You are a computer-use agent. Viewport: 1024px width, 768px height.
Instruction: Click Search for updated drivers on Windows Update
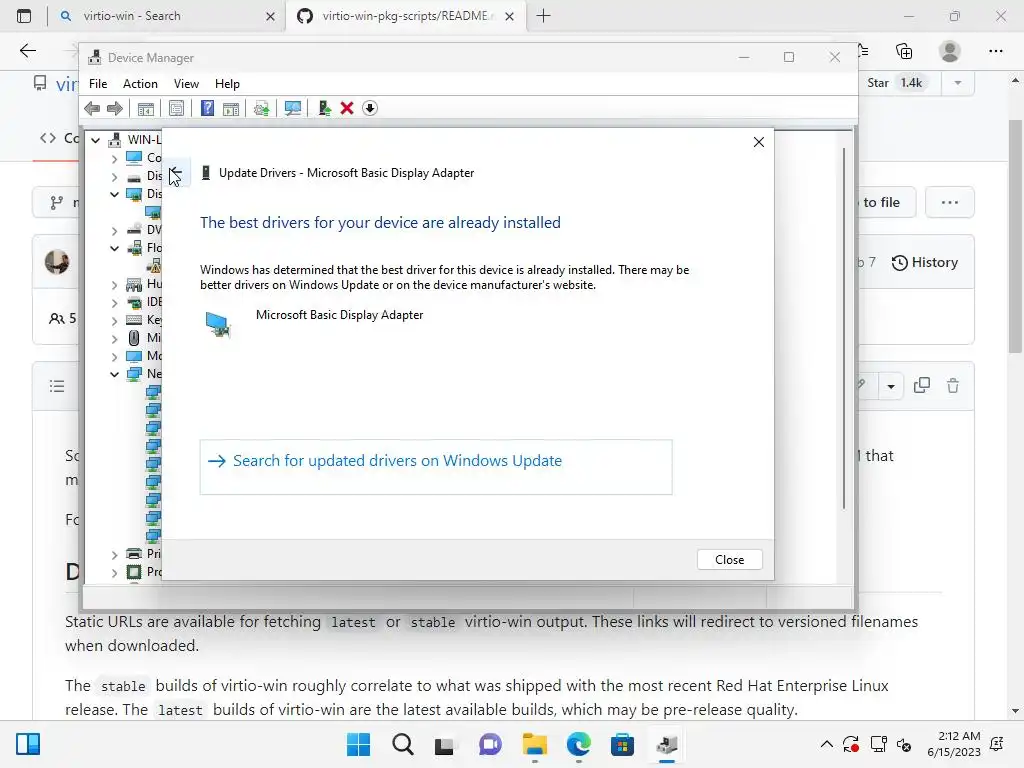[436, 467]
